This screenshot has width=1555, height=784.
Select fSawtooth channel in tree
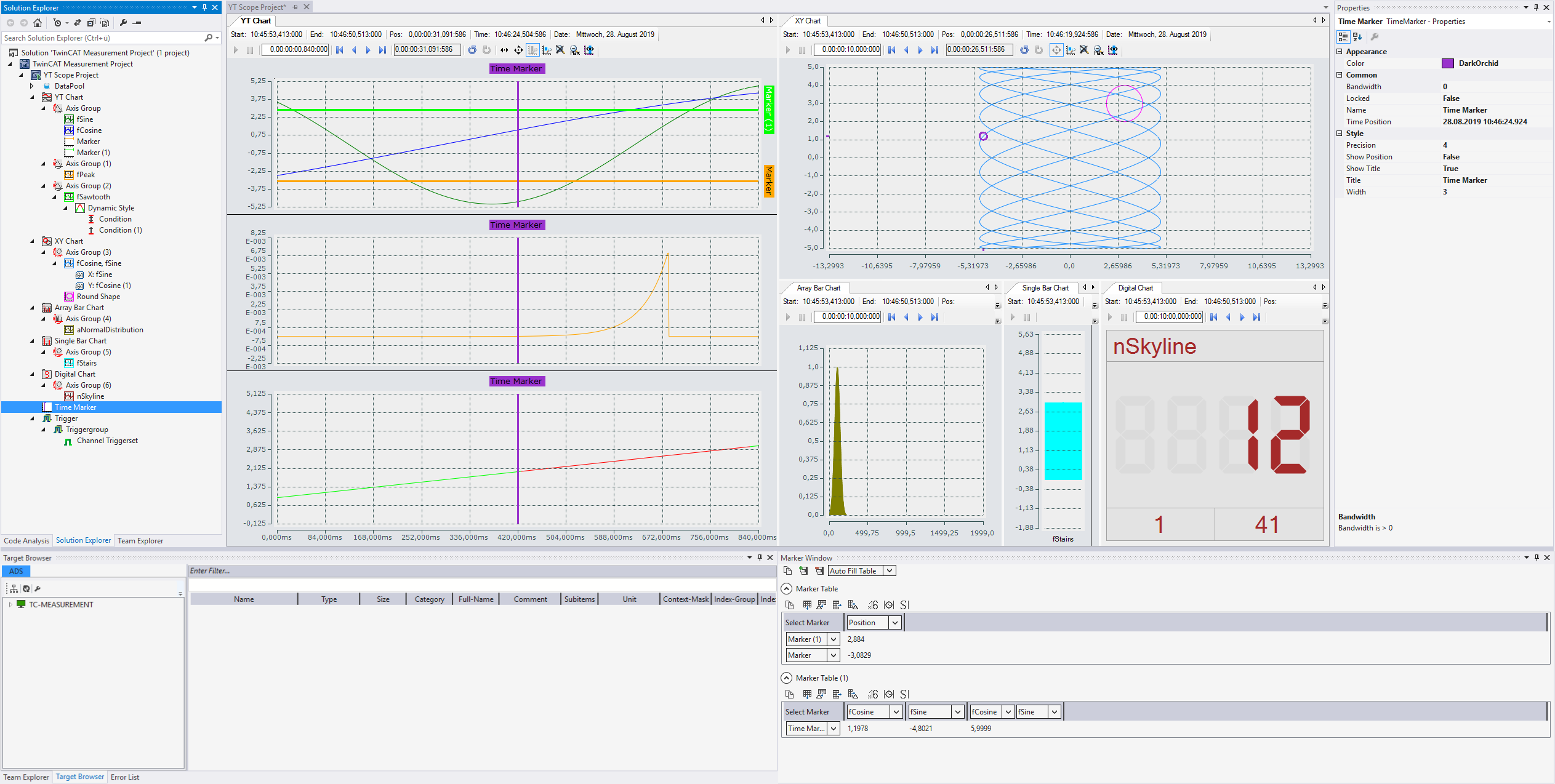94,197
